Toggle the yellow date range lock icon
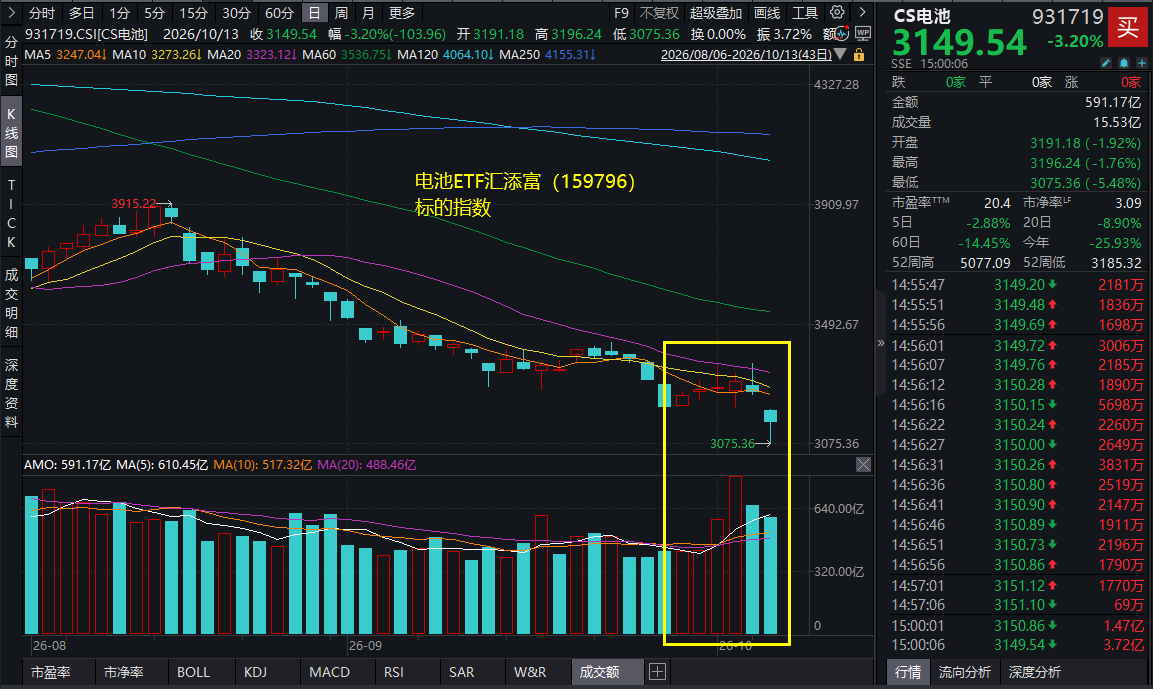Image resolution: width=1153 pixels, height=689 pixels. pyautogui.click(x=859, y=55)
